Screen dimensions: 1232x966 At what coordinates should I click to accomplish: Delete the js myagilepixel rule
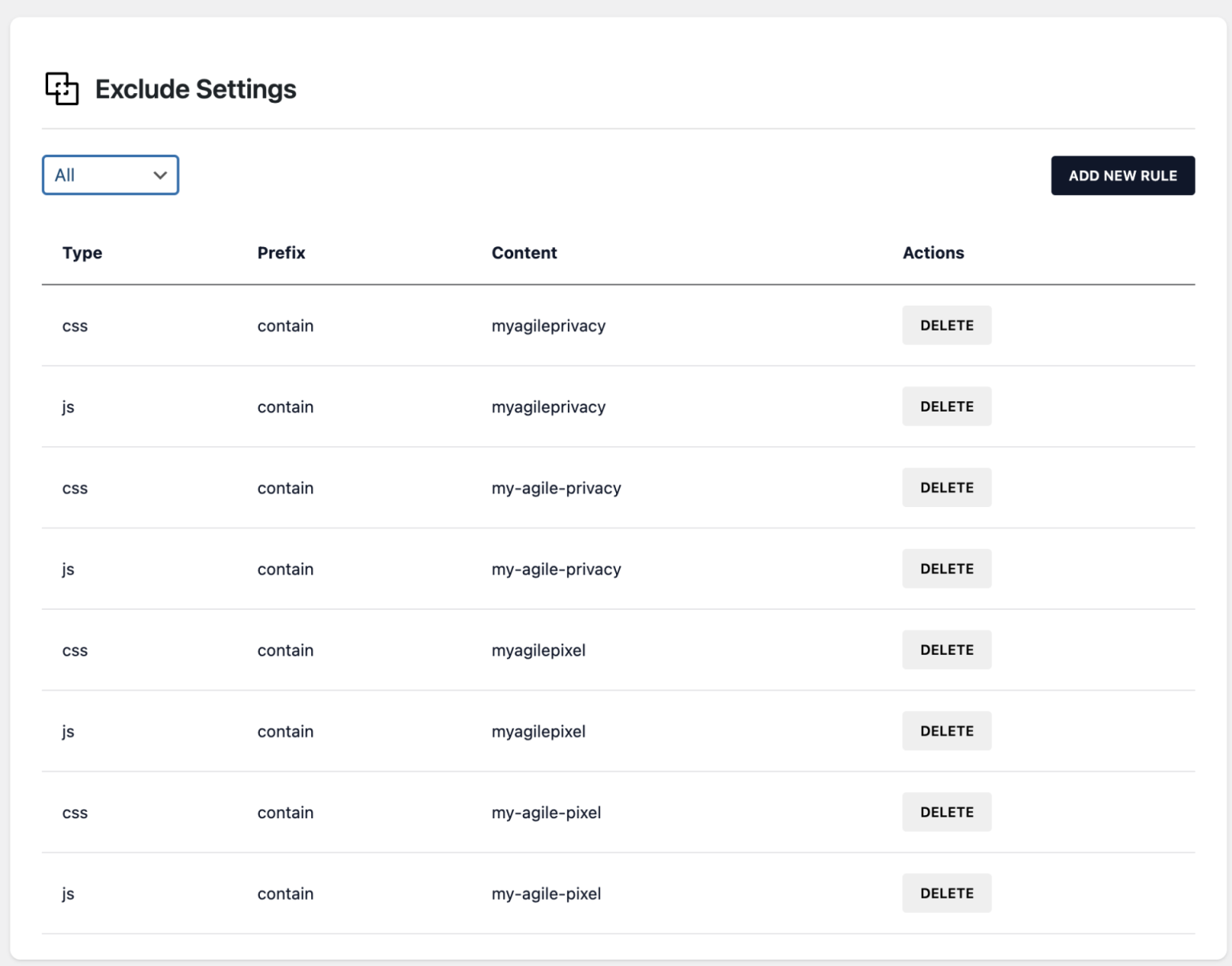946,730
